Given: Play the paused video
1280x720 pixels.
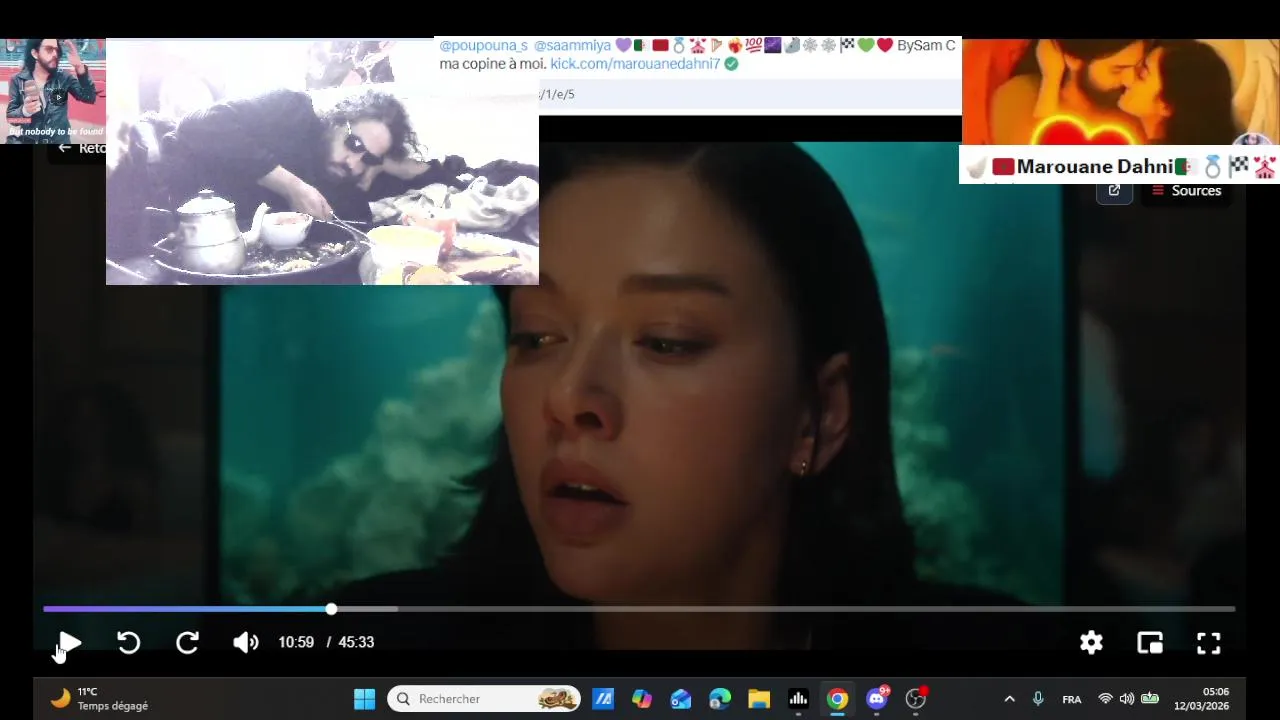Looking at the screenshot, I should [69, 643].
